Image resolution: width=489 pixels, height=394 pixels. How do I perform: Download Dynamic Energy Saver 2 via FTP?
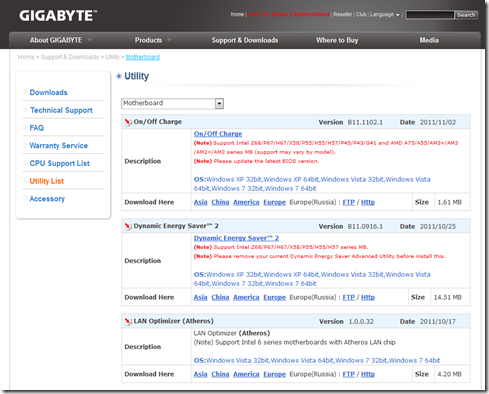[x=349, y=297]
